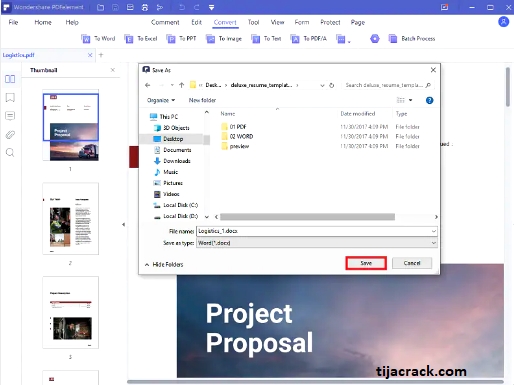514x385 pixels.
Task: Click the up-one-level arrow in dialog
Action: [x=182, y=85]
